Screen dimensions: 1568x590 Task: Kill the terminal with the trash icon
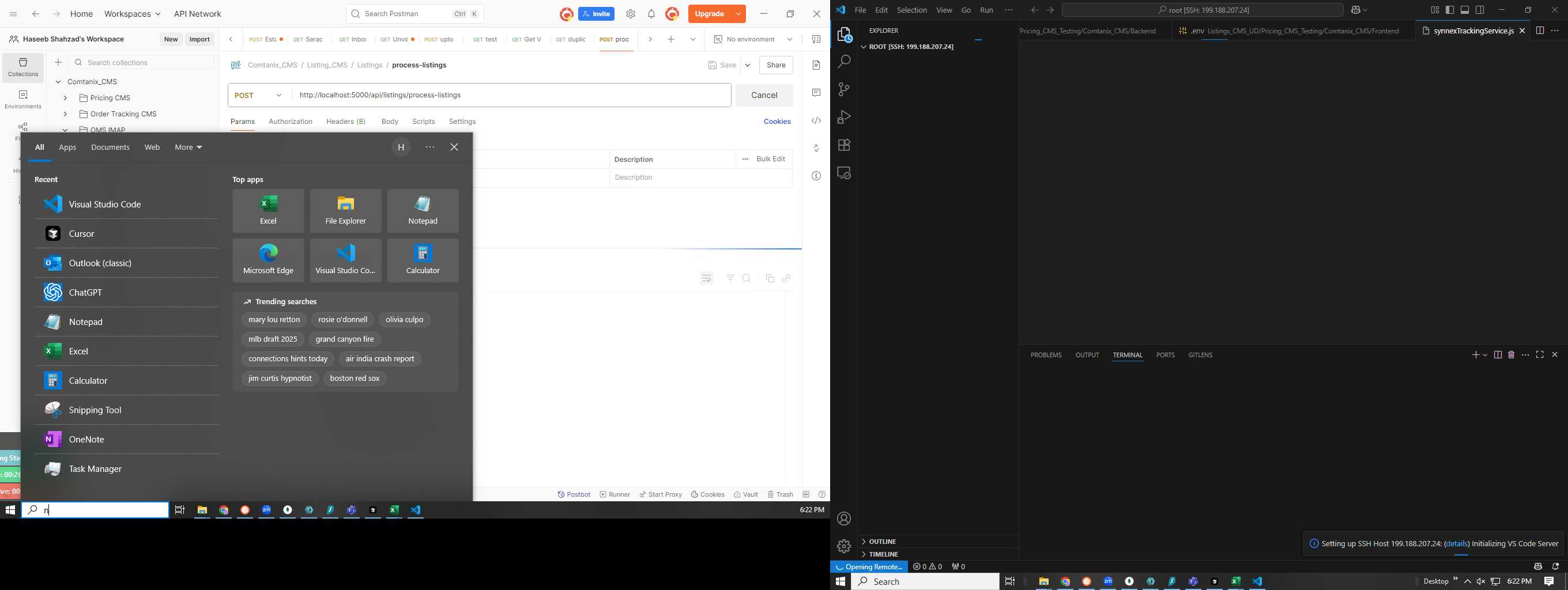click(1511, 354)
